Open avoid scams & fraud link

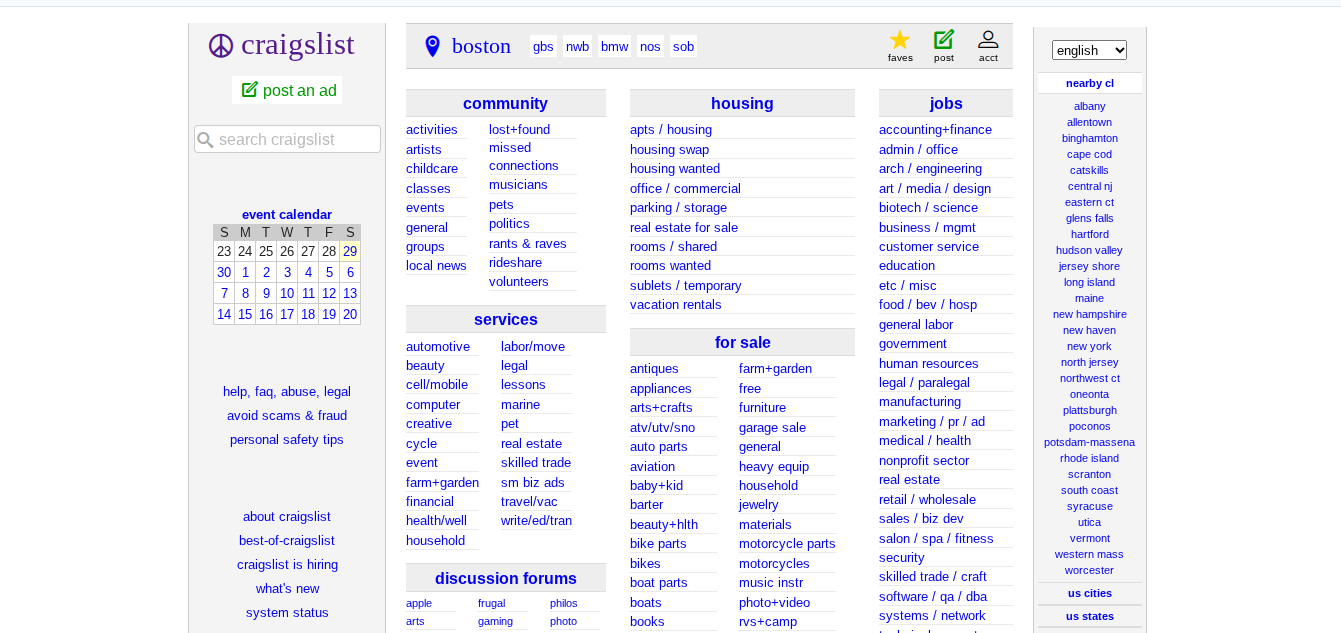[x=287, y=415]
